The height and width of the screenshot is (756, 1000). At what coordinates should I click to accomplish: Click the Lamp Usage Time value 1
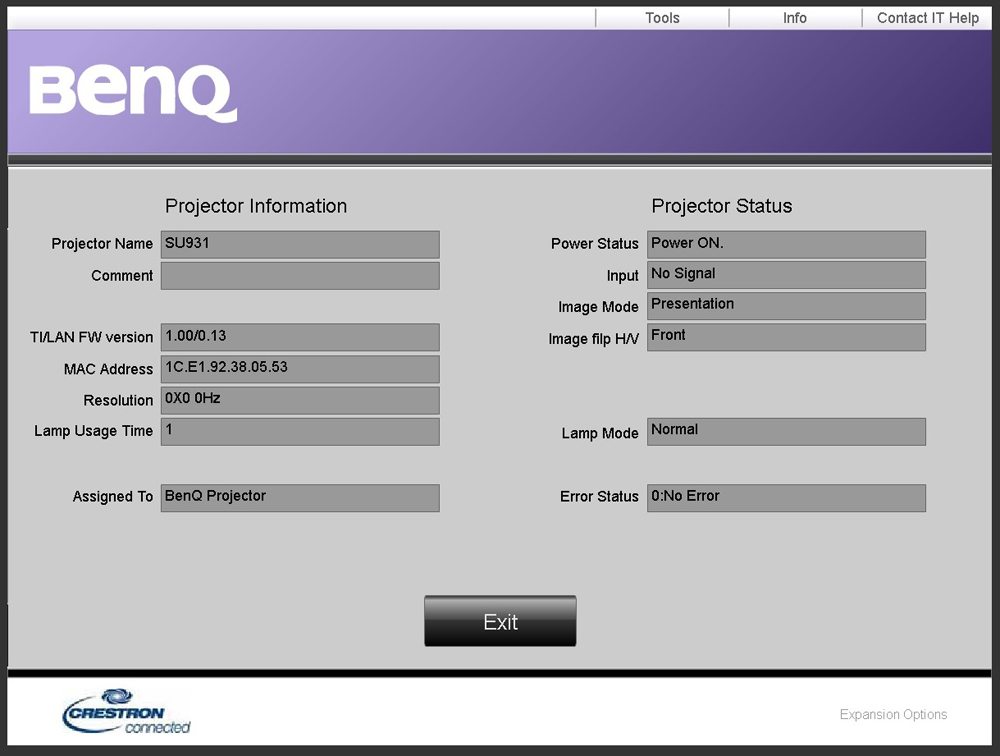300,431
